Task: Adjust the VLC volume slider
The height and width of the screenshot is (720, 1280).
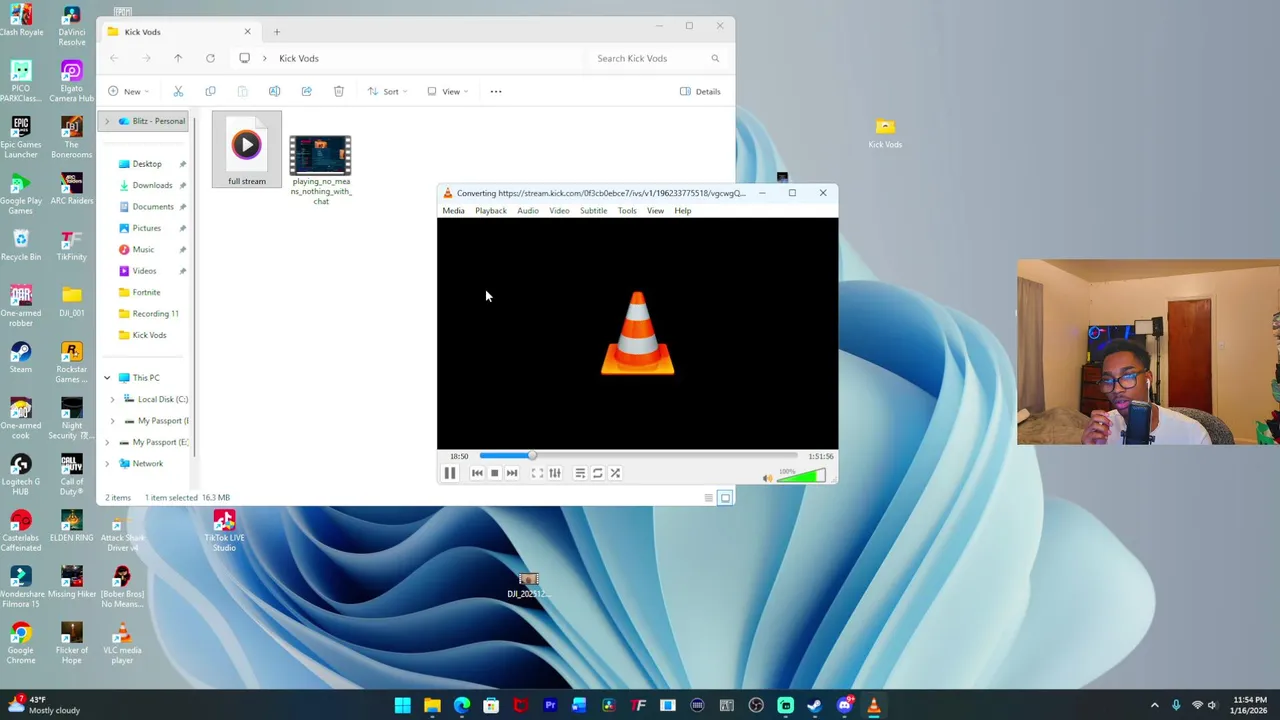Action: pos(802,476)
